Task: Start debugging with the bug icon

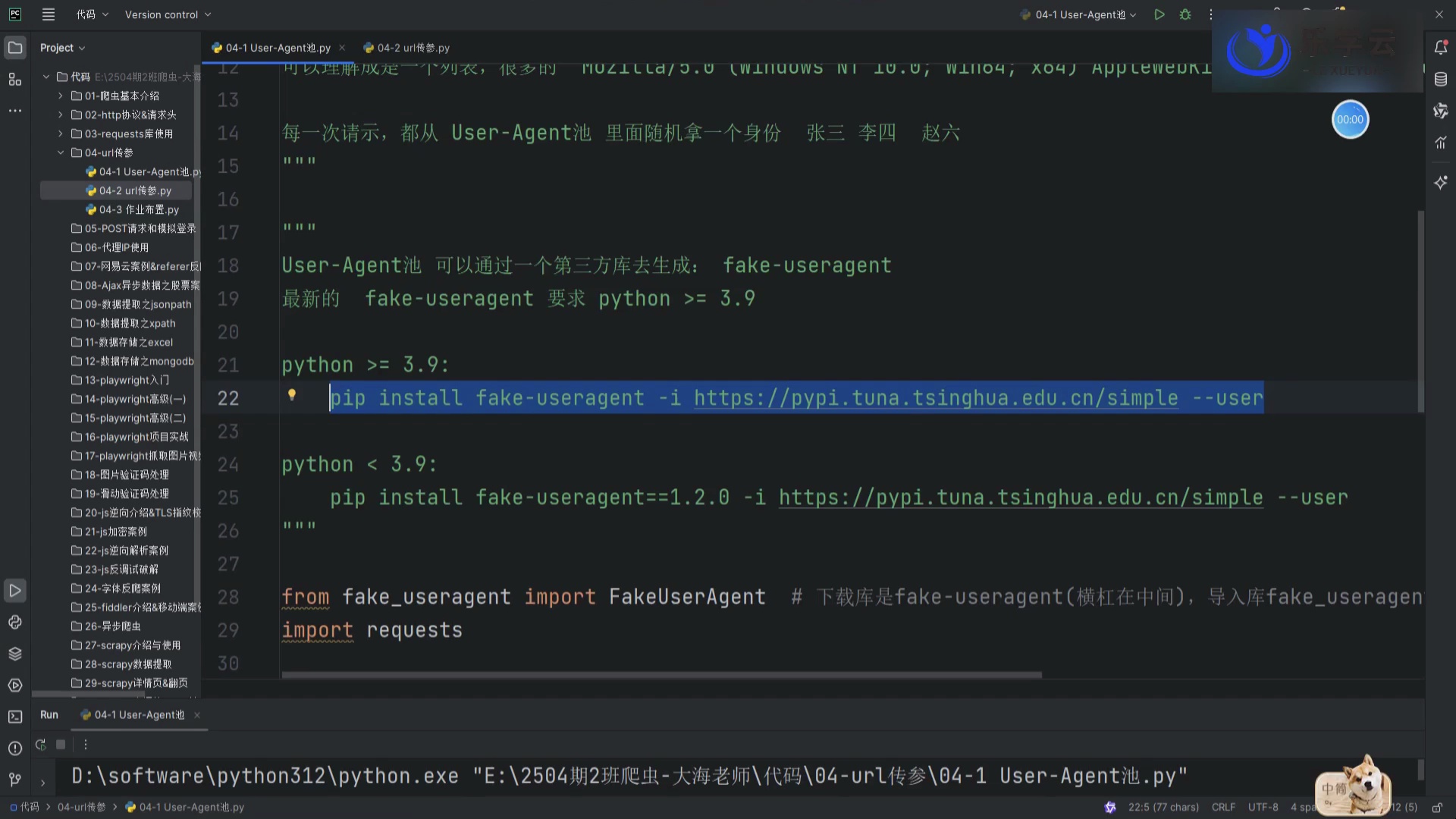Action: coord(1185,14)
